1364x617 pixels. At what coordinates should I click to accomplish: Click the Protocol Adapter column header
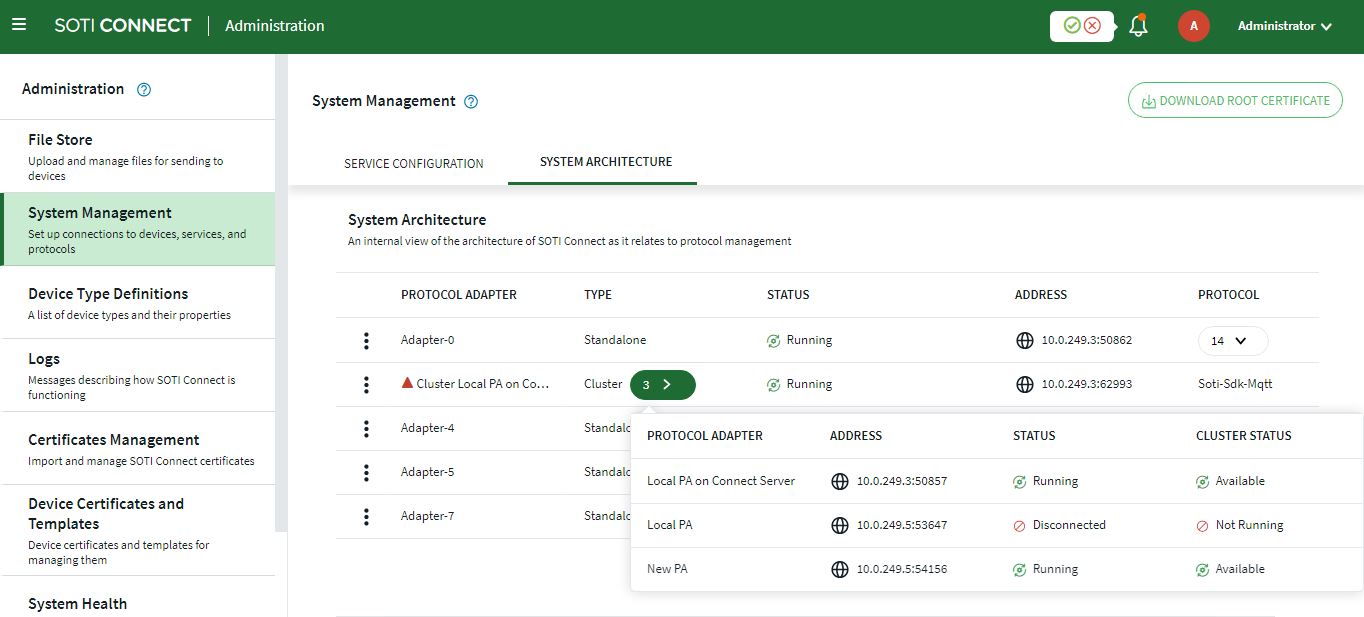459,295
